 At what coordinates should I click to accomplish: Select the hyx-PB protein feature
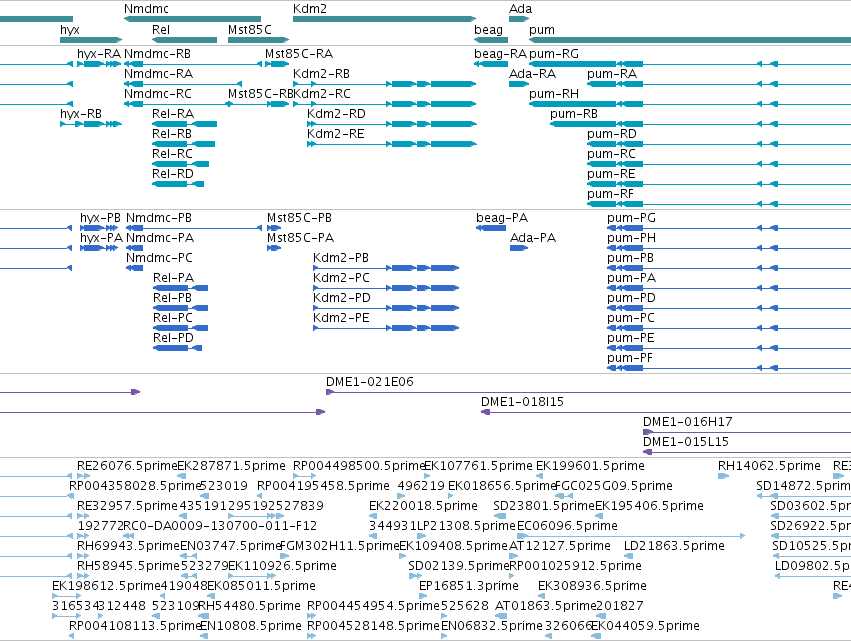coord(99,228)
